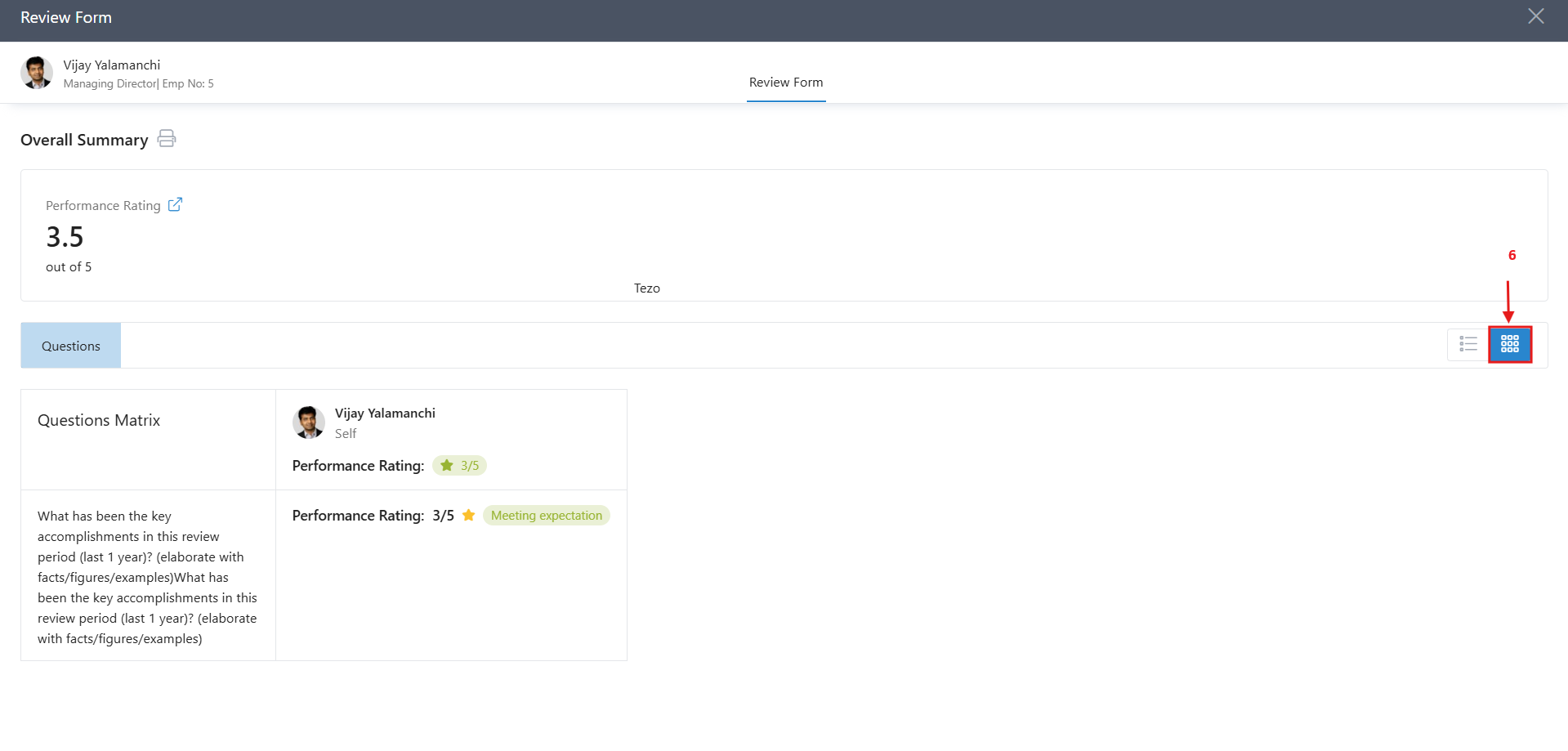Click the Questions Matrix header cell
The width and height of the screenshot is (1568, 751).
(98, 419)
